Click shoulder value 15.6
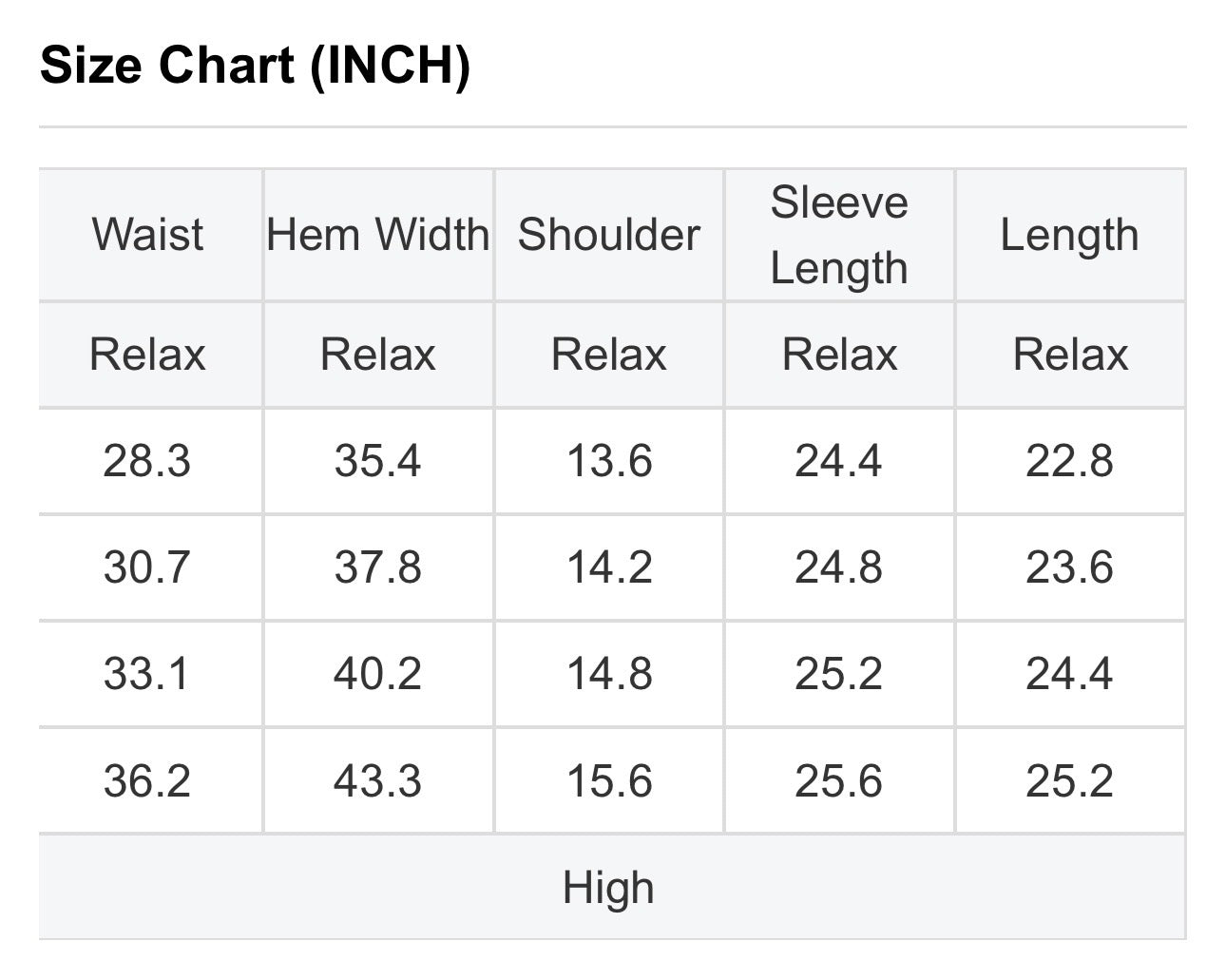The height and width of the screenshot is (980, 1226). point(609,781)
